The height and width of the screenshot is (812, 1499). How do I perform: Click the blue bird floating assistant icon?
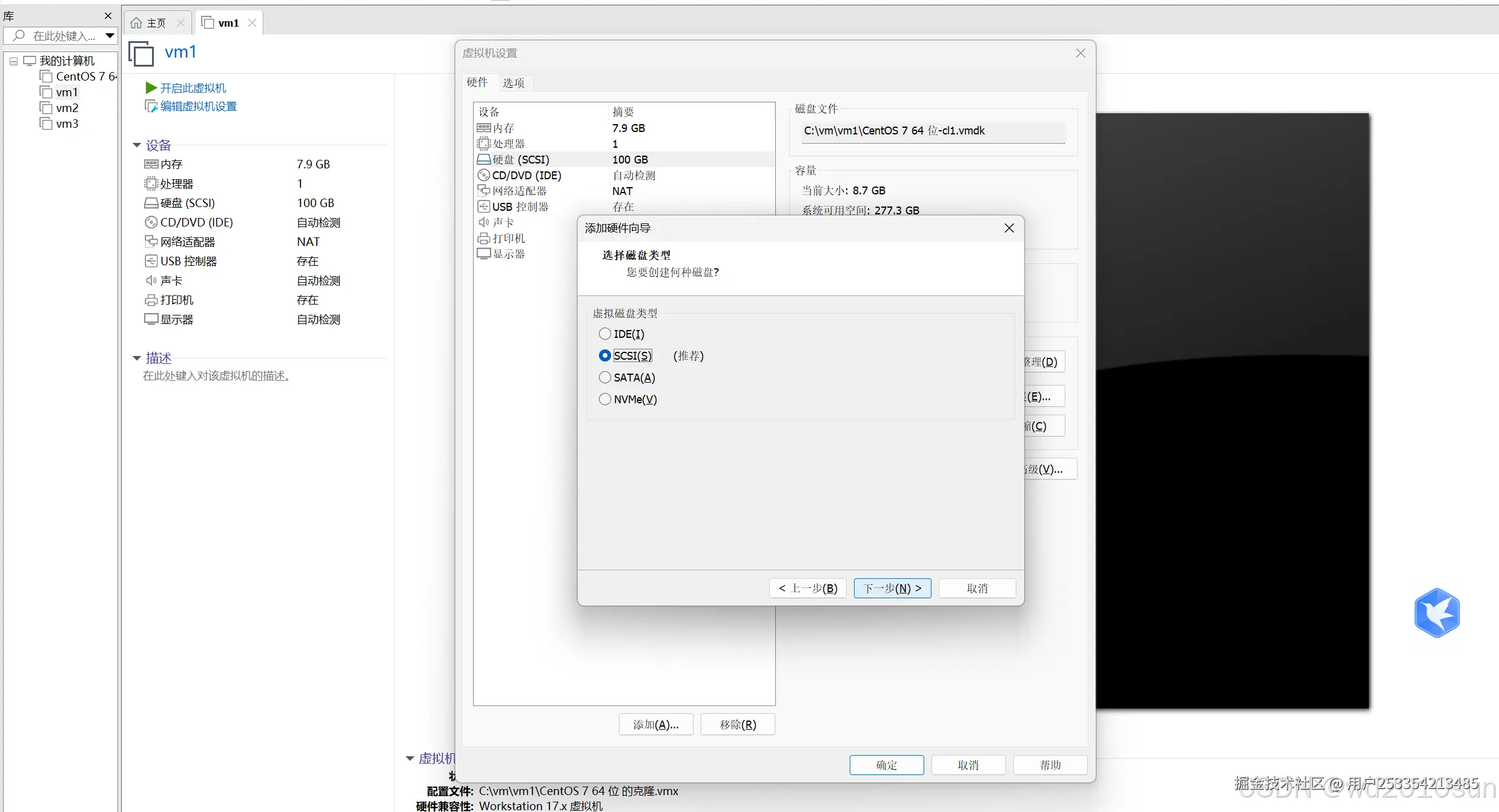point(1437,613)
